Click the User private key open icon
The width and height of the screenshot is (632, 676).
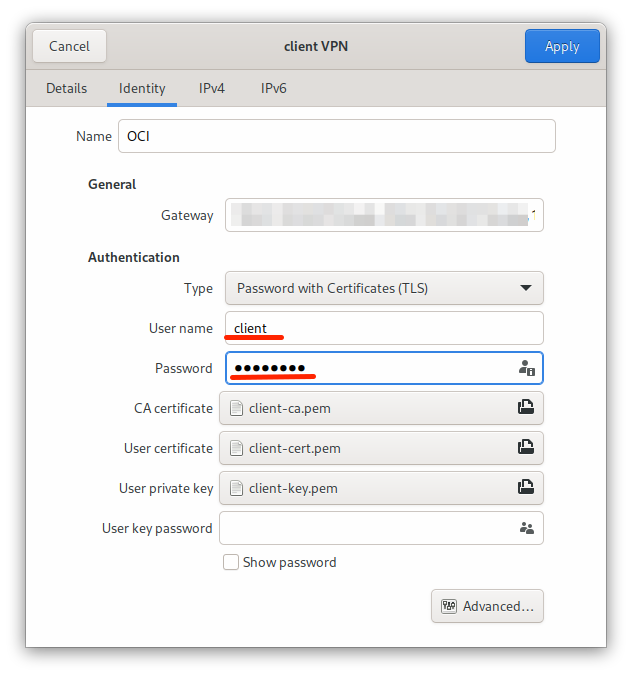[525, 488]
